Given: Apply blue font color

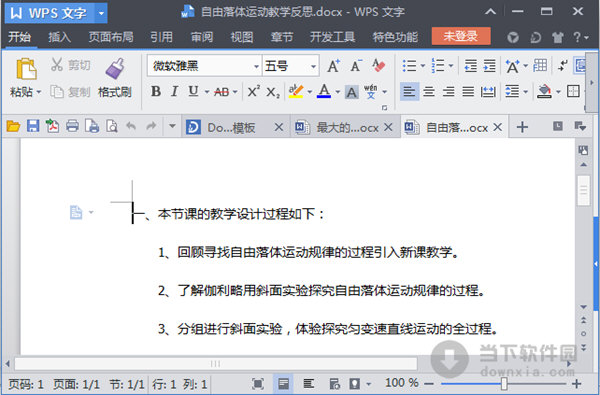Looking at the screenshot, I should (324, 91).
